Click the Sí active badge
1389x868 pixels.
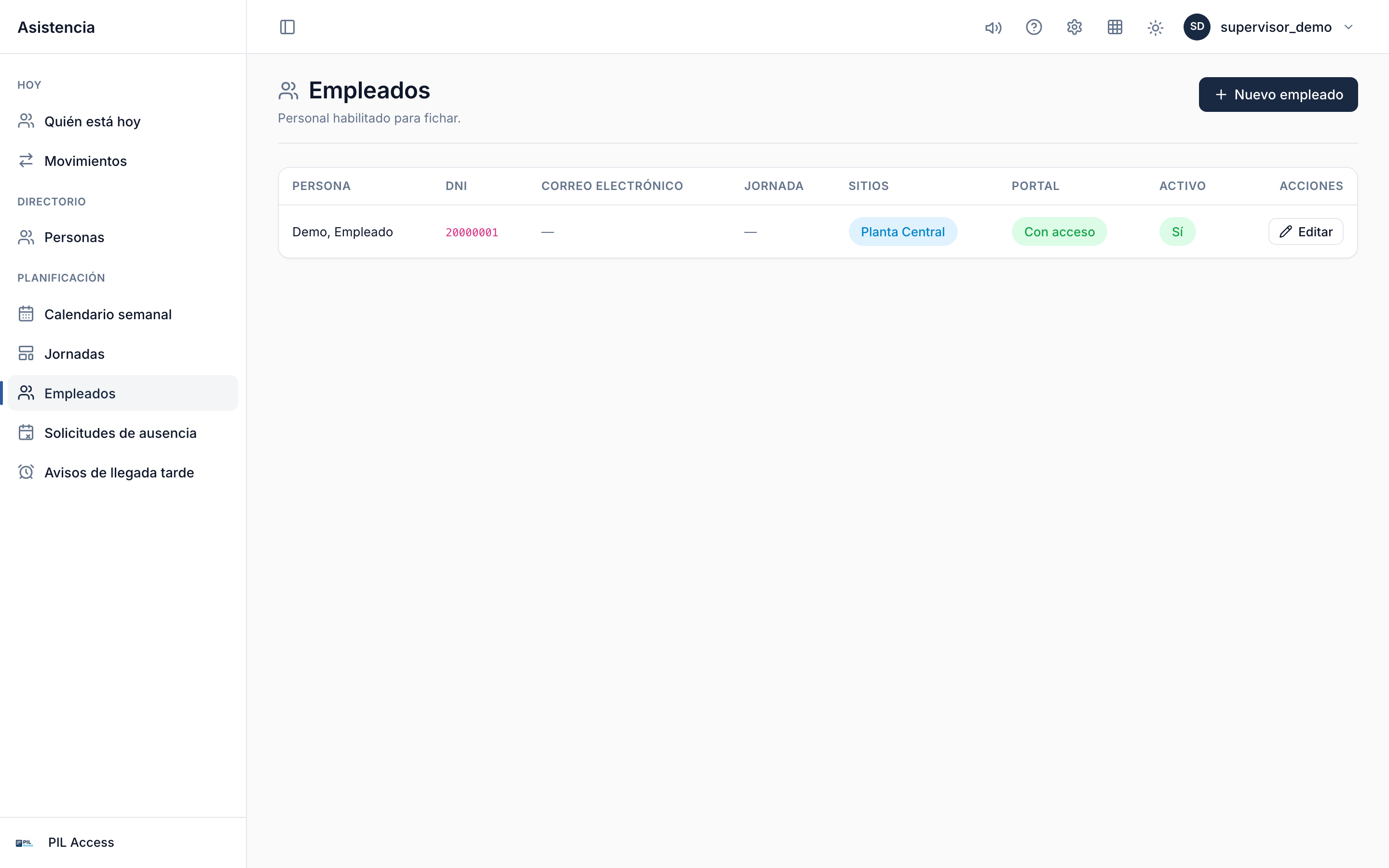pos(1177,231)
